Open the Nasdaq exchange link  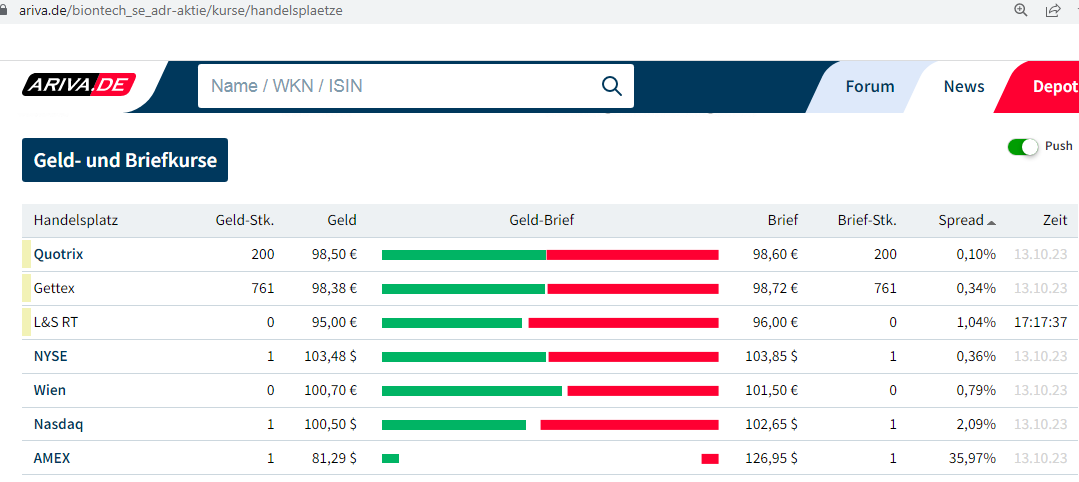pos(58,425)
